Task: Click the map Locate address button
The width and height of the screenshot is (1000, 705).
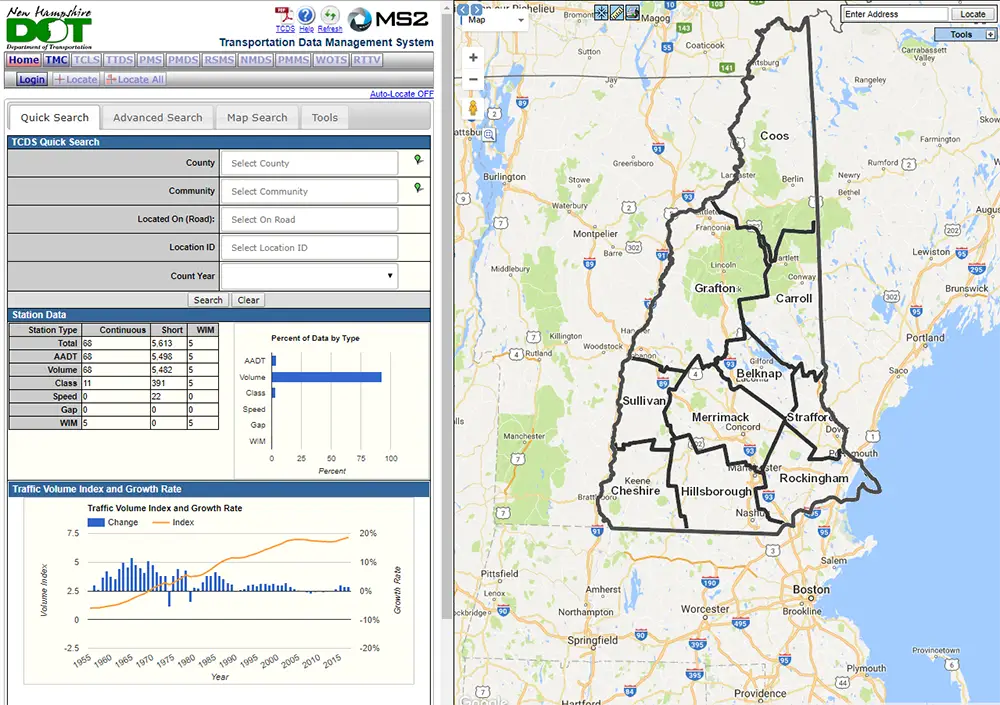Action: click(x=973, y=14)
